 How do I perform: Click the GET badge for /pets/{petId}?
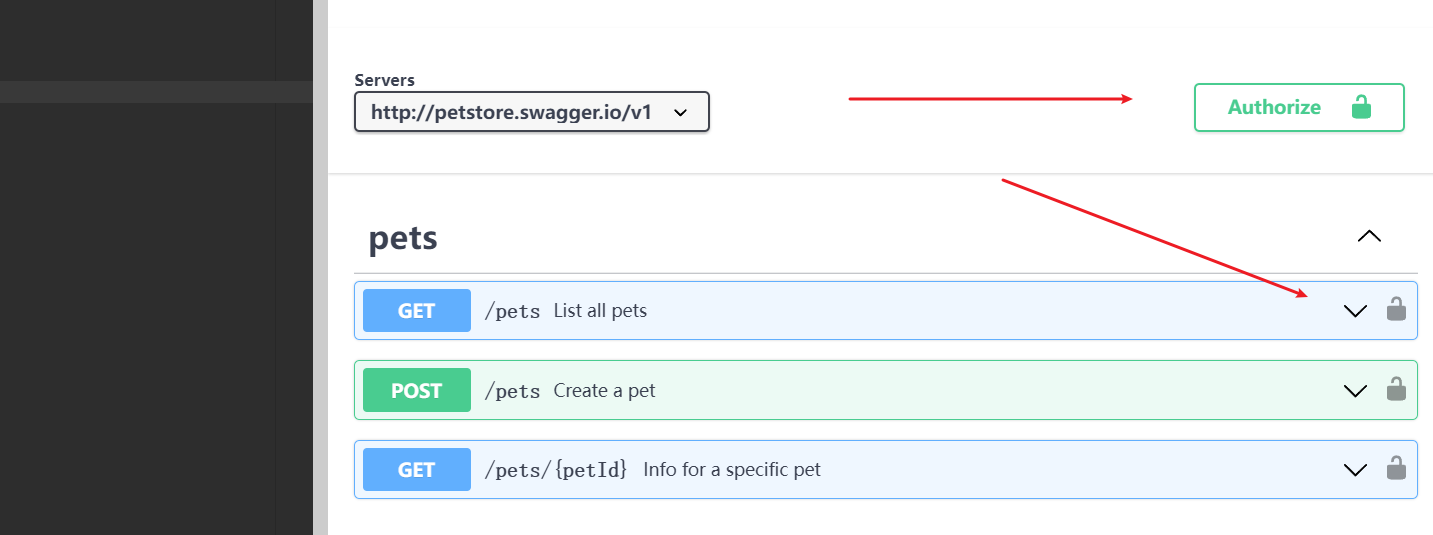click(416, 469)
